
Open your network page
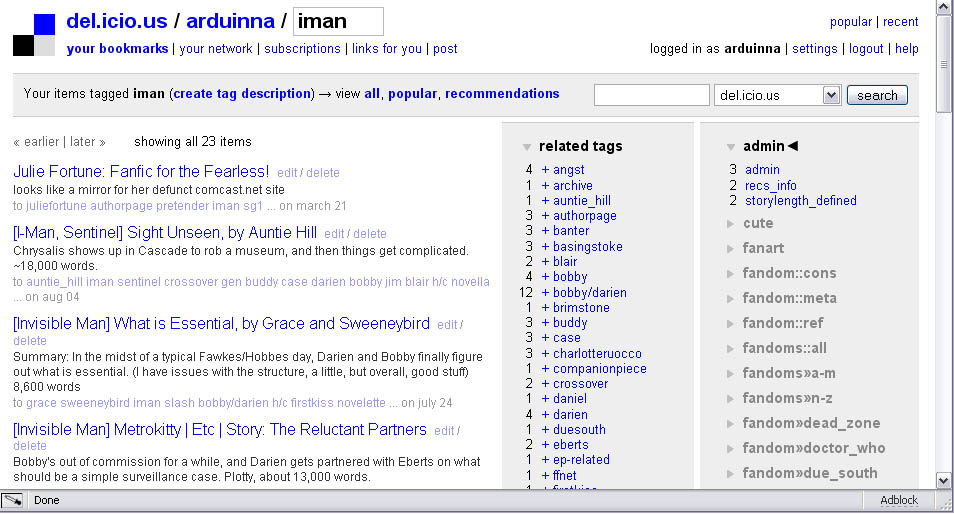[x=215, y=49]
